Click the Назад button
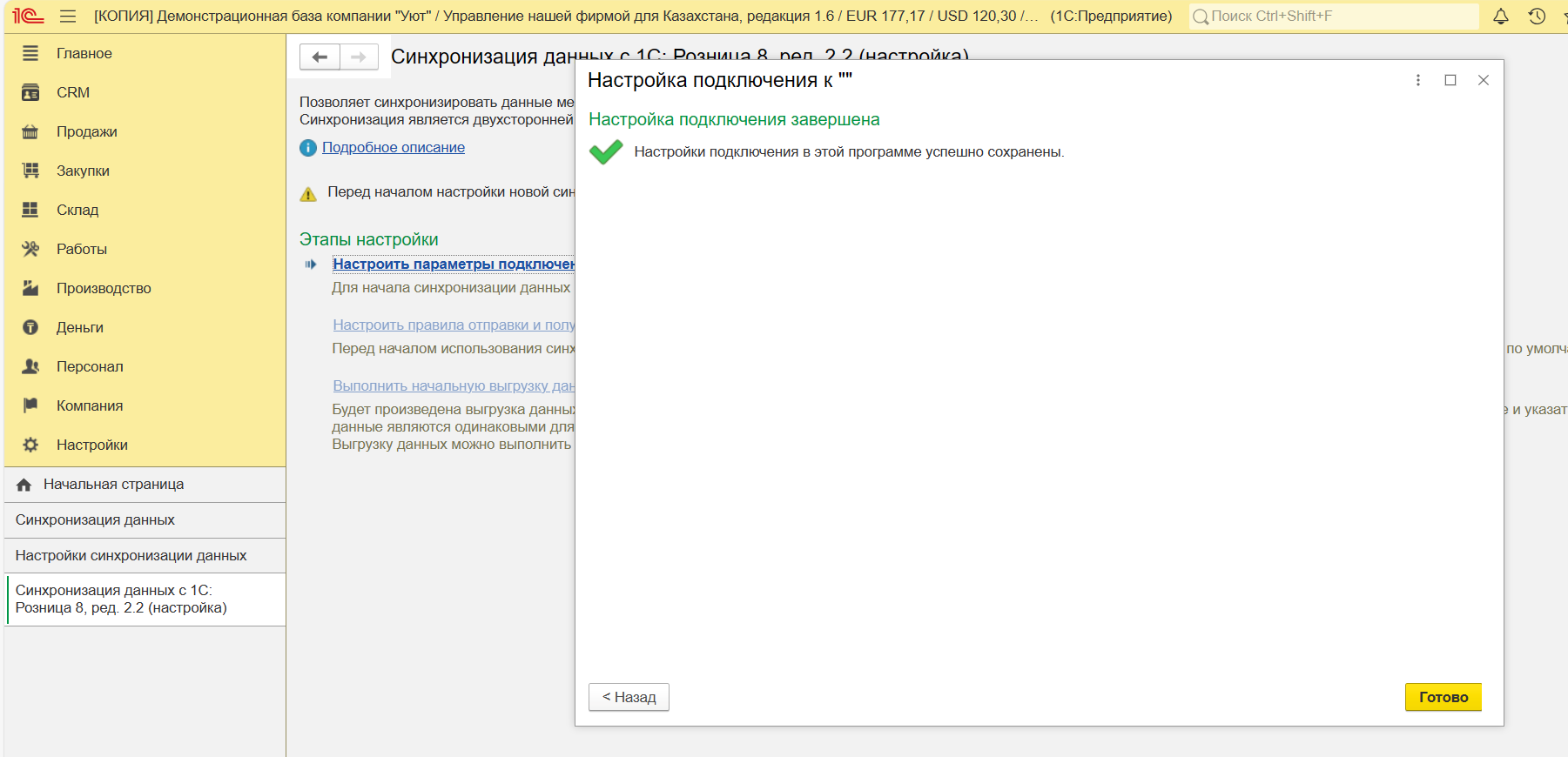The width and height of the screenshot is (1568, 757). [629, 697]
